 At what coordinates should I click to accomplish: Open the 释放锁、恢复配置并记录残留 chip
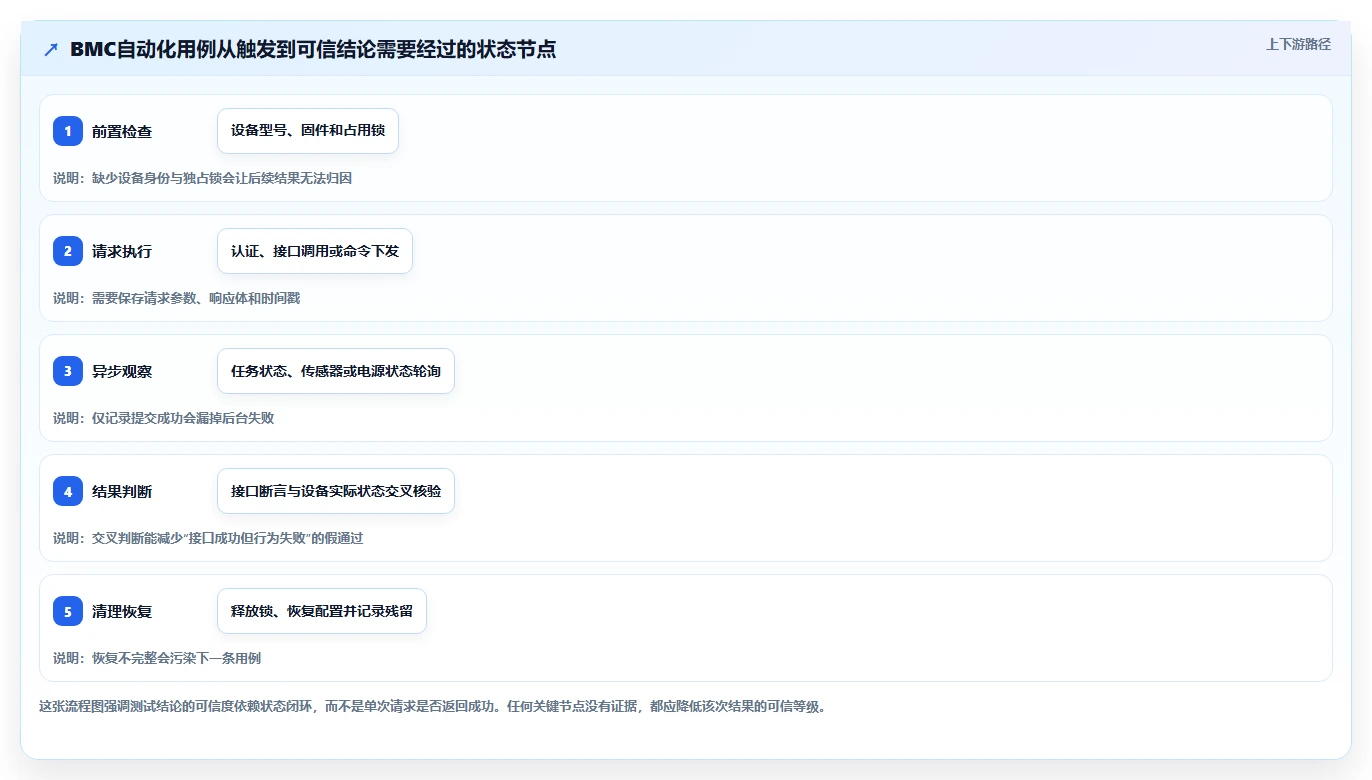point(322,611)
